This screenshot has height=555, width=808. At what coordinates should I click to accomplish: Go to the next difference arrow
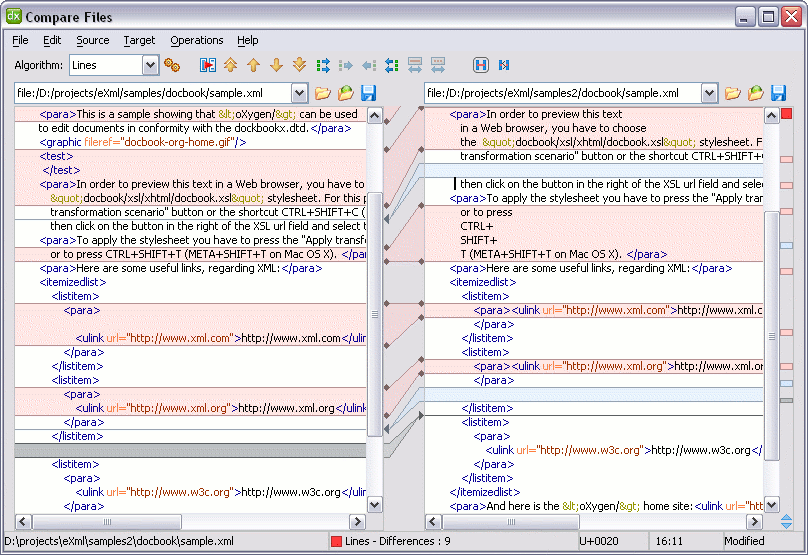tap(276, 65)
